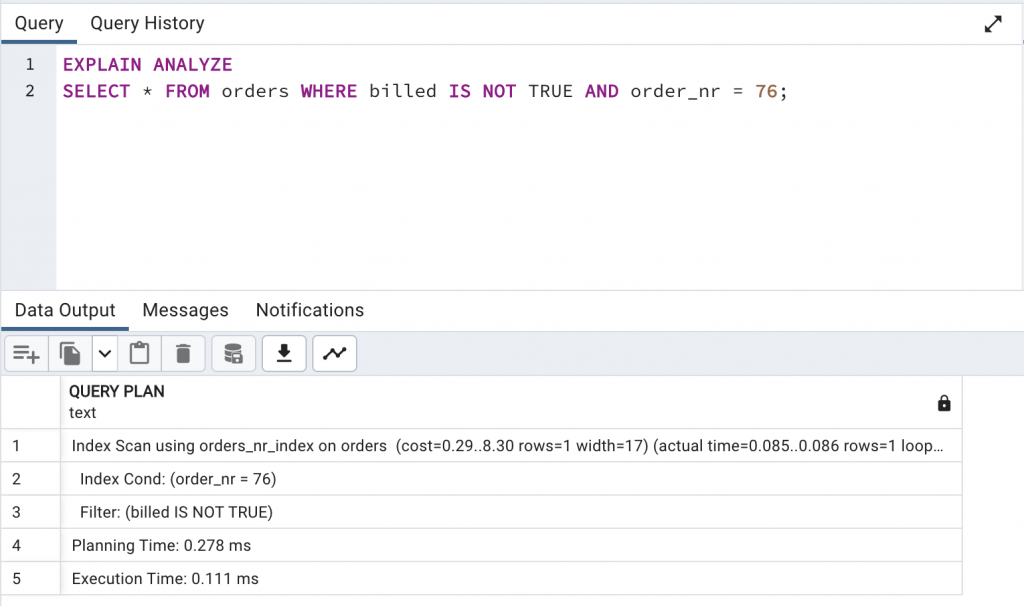The image size is (1024, 606).
Task: Click the 'orders' table name in the query
Action: (x=255, y=91)
